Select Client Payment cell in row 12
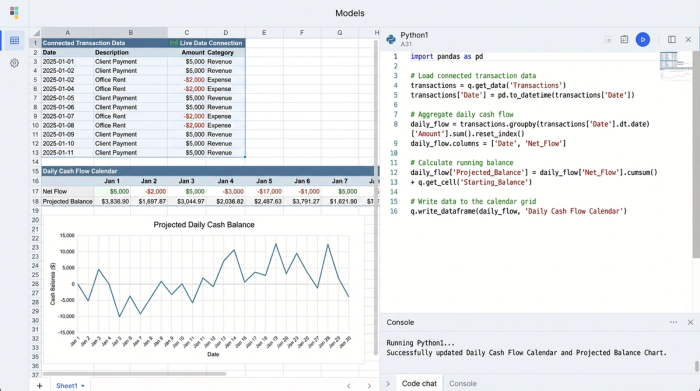The image size is (700, 391). (x=131, y=144)
